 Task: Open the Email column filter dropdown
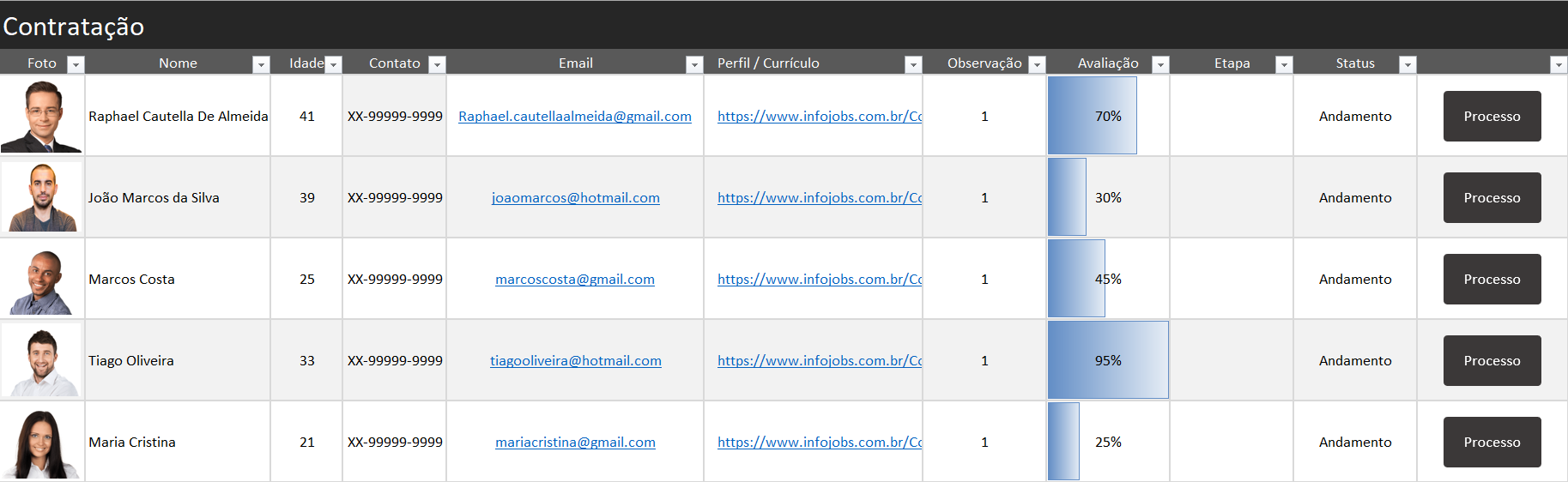pyautogui.click(x=694, y=64)
